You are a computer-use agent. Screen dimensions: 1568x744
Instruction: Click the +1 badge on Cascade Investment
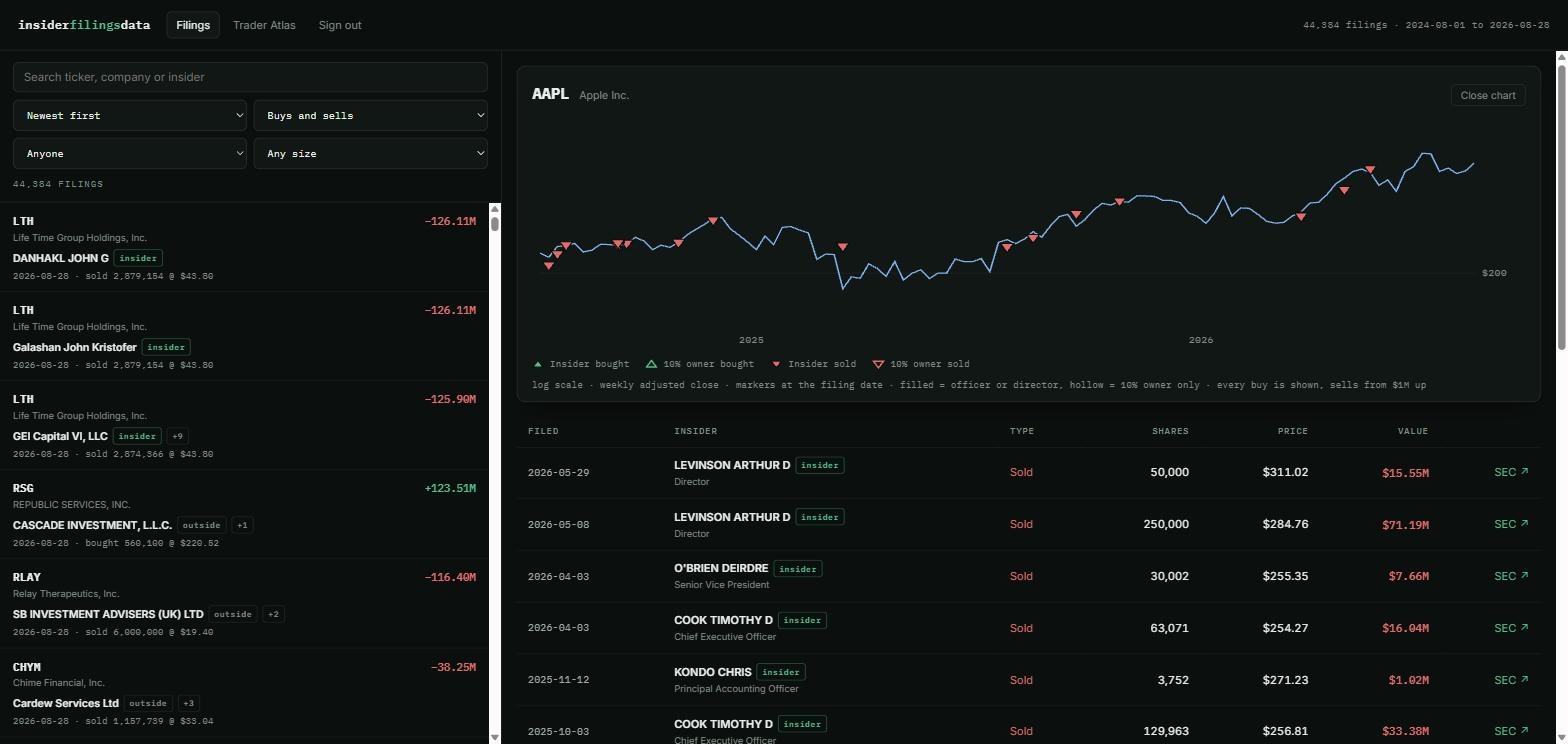(x=242, y=525)
